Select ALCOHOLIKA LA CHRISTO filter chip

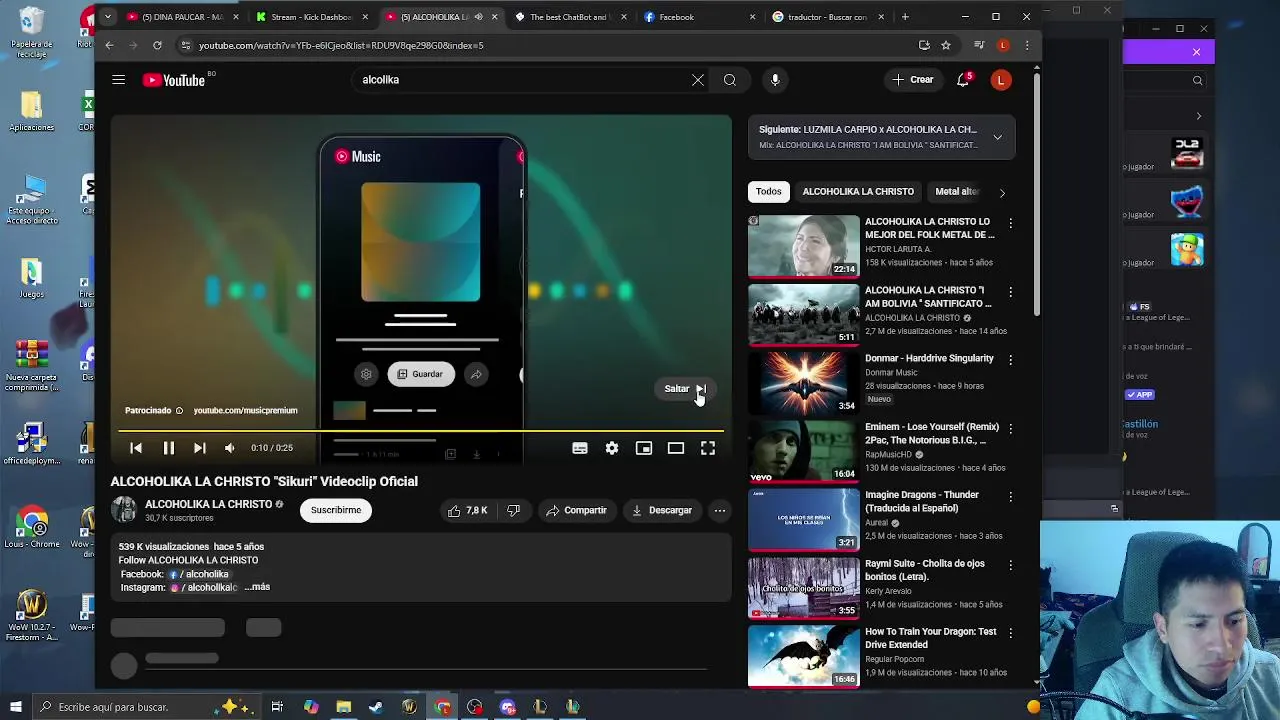click(858, 192)
